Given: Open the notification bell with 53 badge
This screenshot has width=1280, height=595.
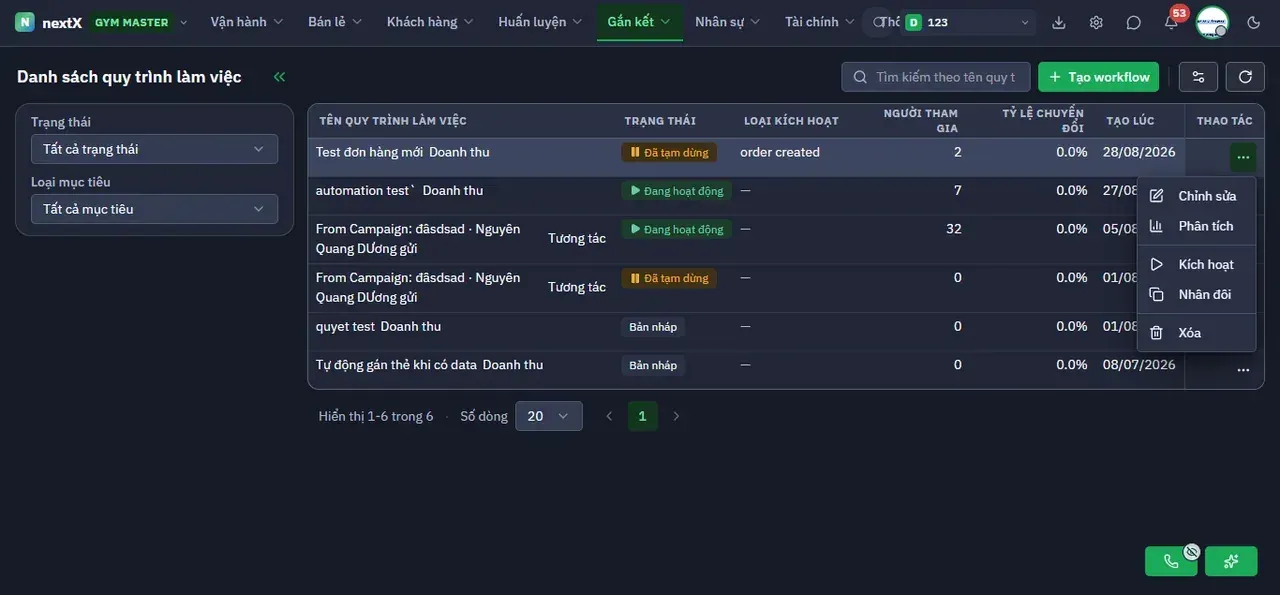Looking at the screenshot, I should tap(1171, 22).
